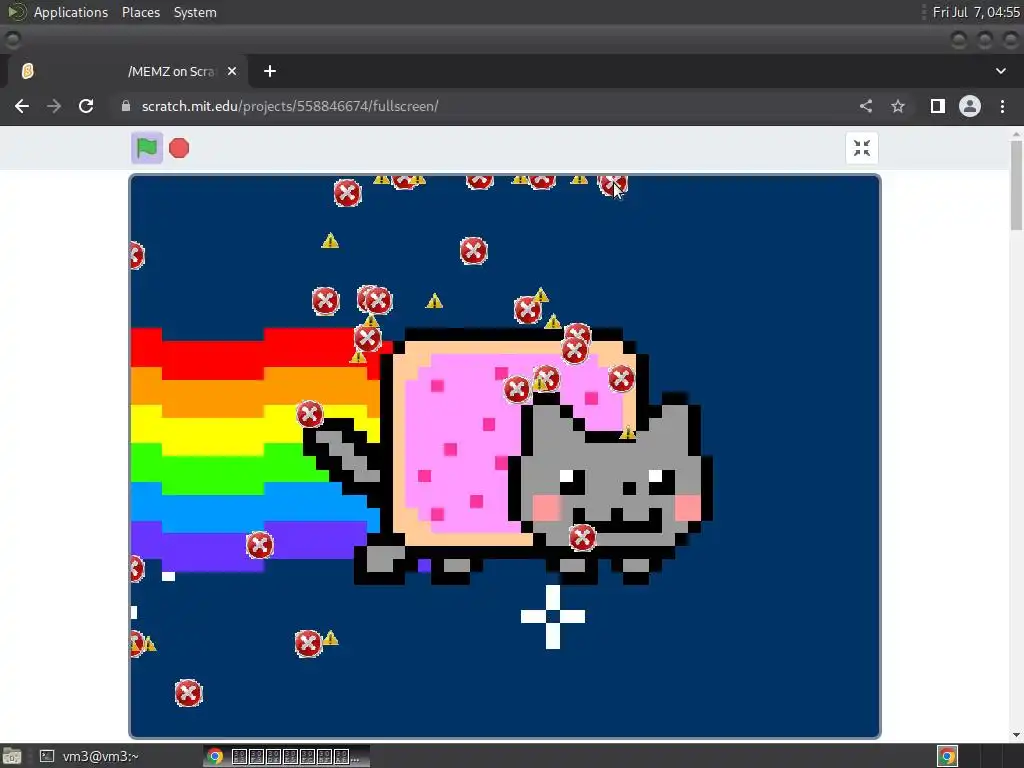The height and width of the screenshot is (768, 1024).
Task: Click the white plus-shaped star below the cat
Action: [552, 616]
